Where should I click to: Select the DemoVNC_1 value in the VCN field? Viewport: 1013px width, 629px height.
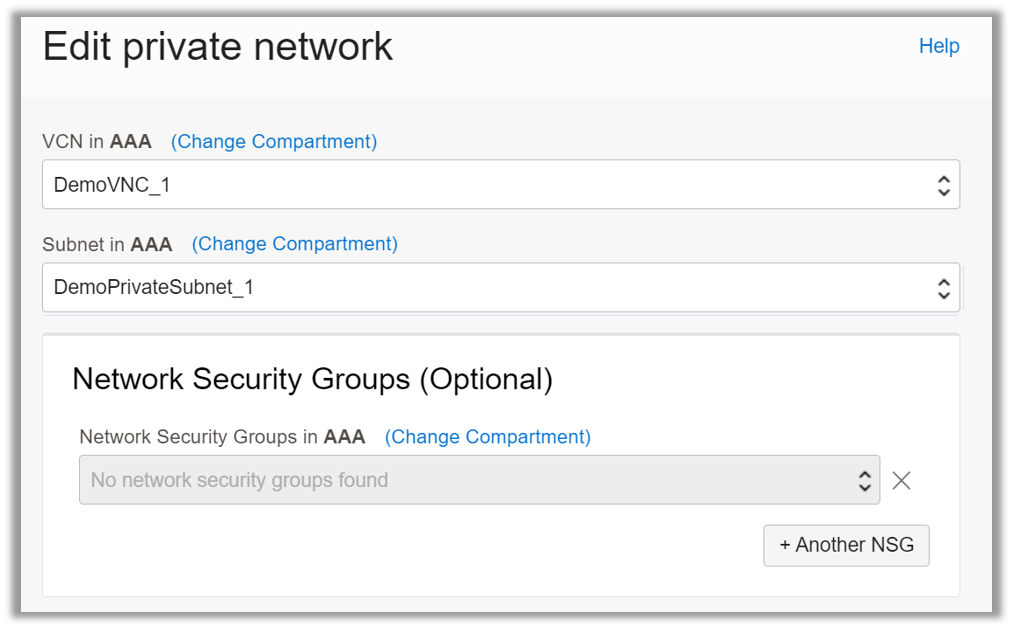pyautogui.click(x=110, y=184)
